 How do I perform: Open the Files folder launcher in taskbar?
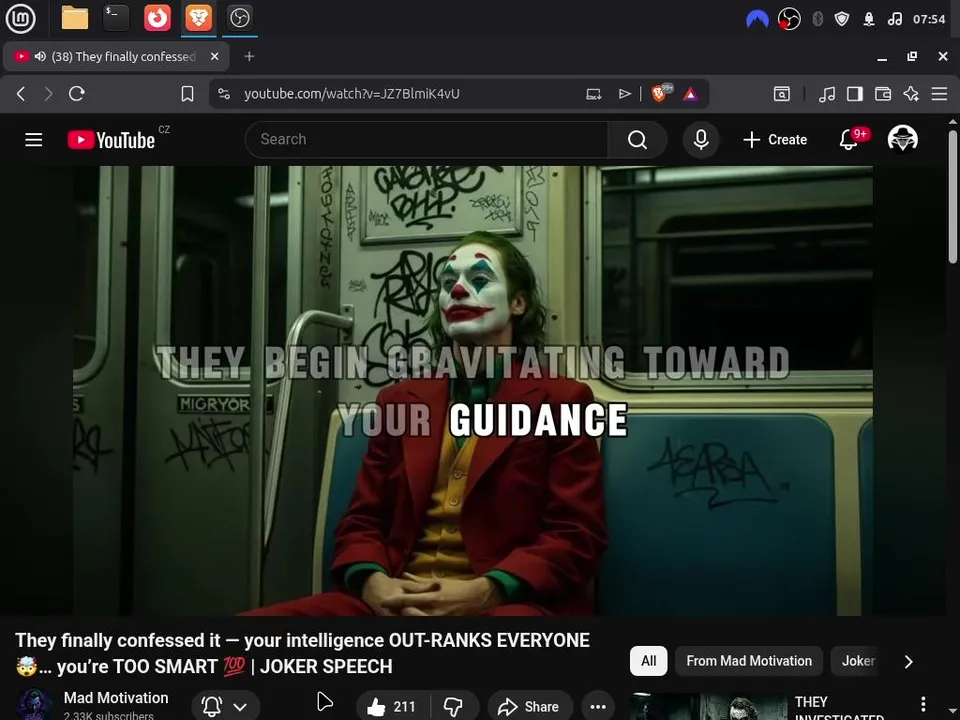tap(75, 18)
